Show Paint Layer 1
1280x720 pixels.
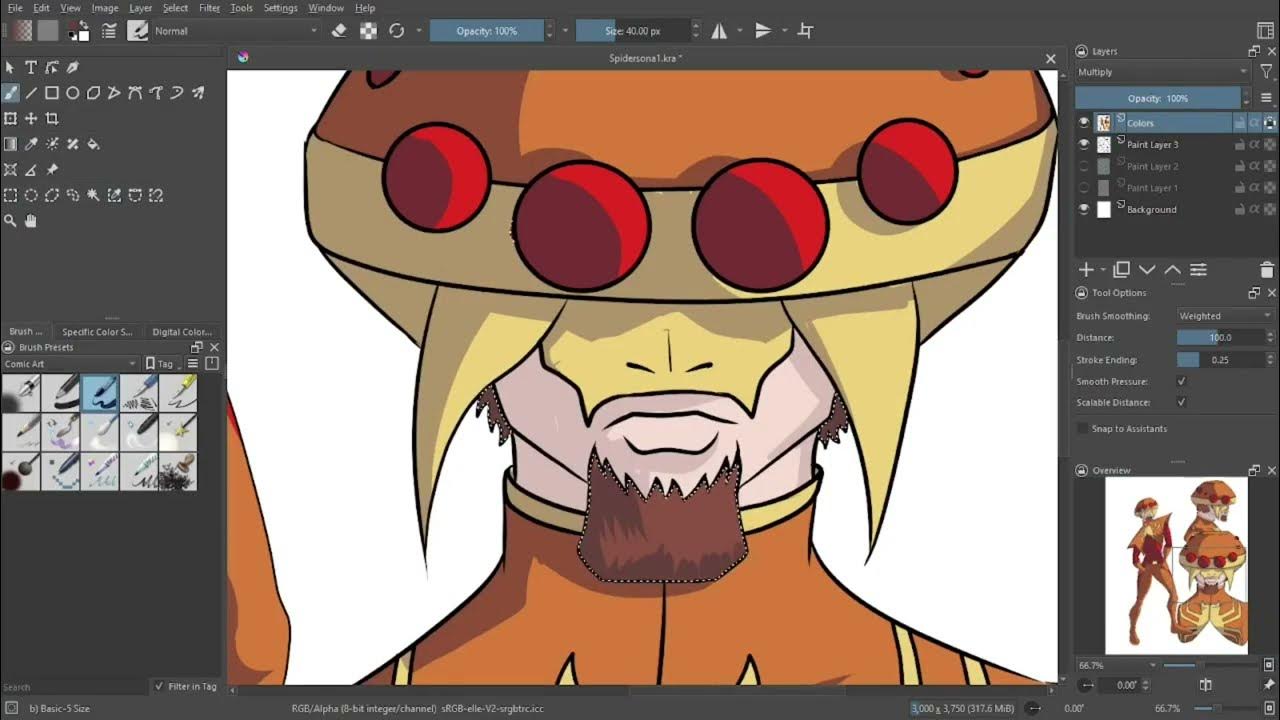[1084, 188]
